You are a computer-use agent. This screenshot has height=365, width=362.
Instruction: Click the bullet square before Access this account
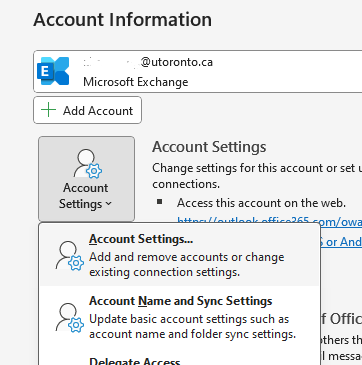[160, 201]
